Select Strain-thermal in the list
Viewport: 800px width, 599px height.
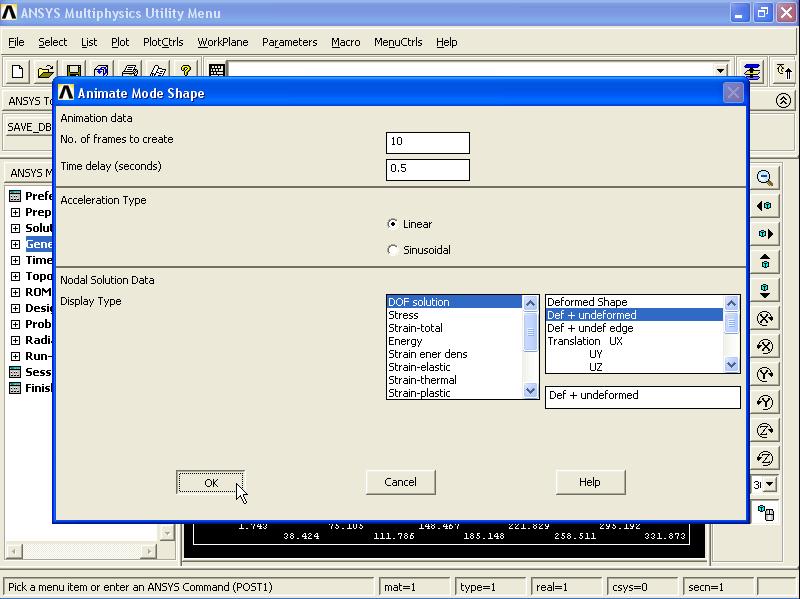pyautogui.click(x=455, y=380)
